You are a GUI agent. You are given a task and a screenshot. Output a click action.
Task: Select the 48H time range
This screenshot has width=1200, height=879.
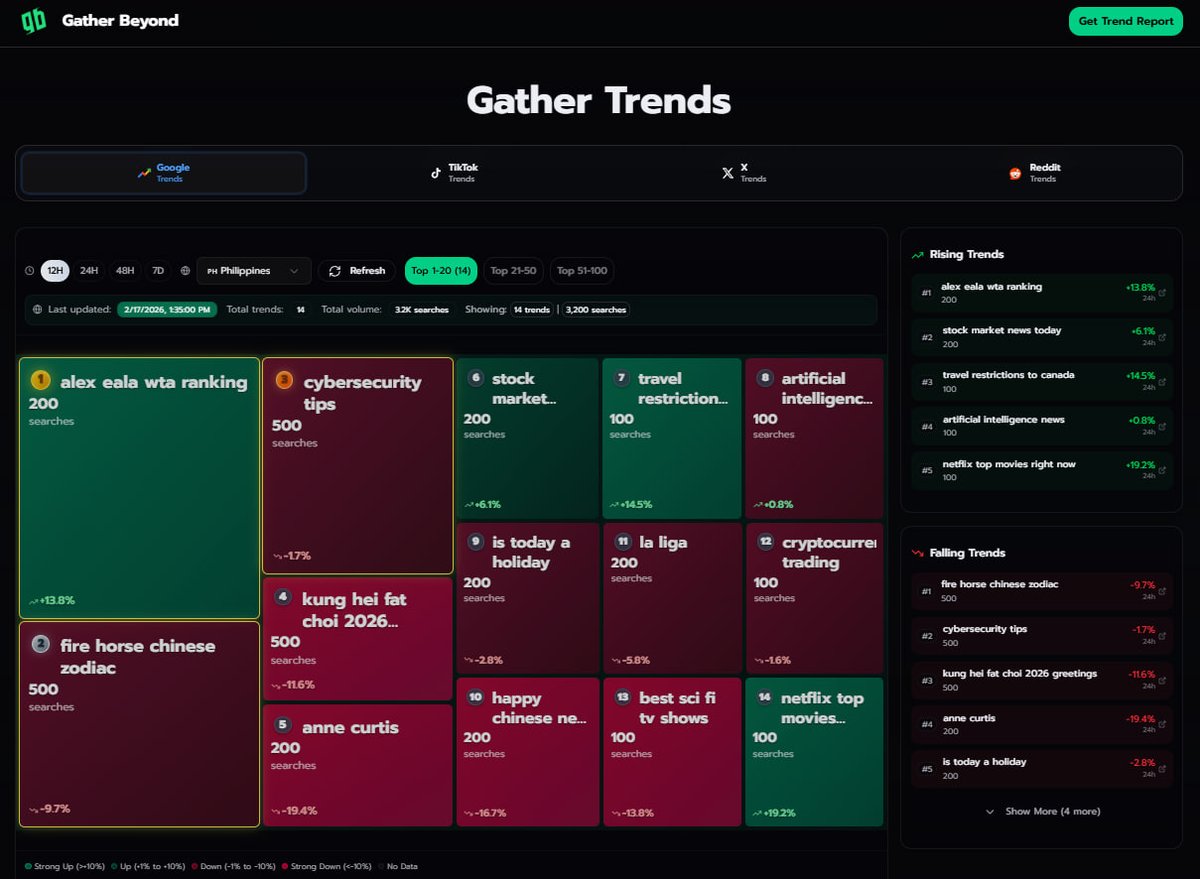coord(124,271)
